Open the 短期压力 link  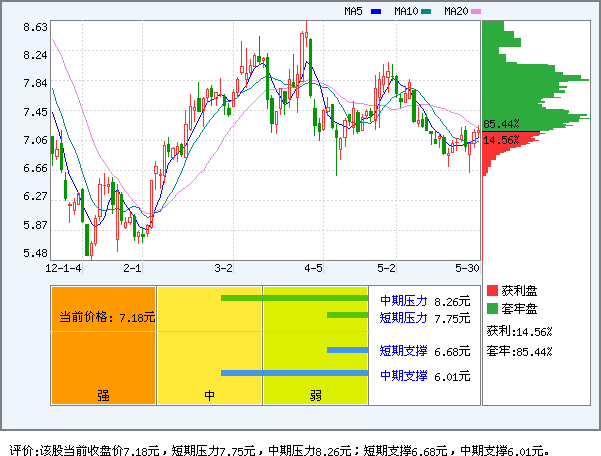point(404,318)
